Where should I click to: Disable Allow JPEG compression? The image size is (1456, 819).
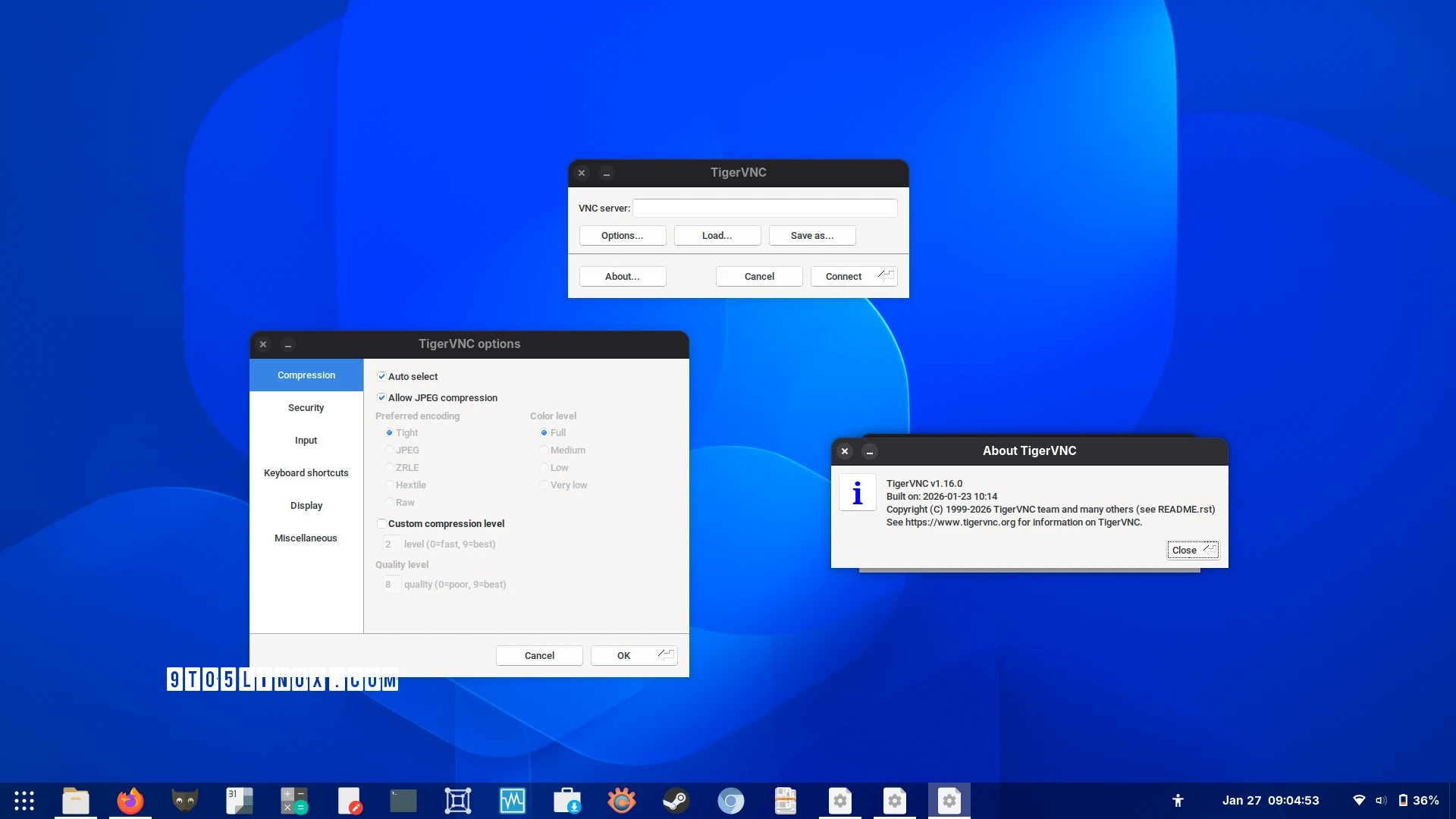pyautogui.click(x=381, y=397)
